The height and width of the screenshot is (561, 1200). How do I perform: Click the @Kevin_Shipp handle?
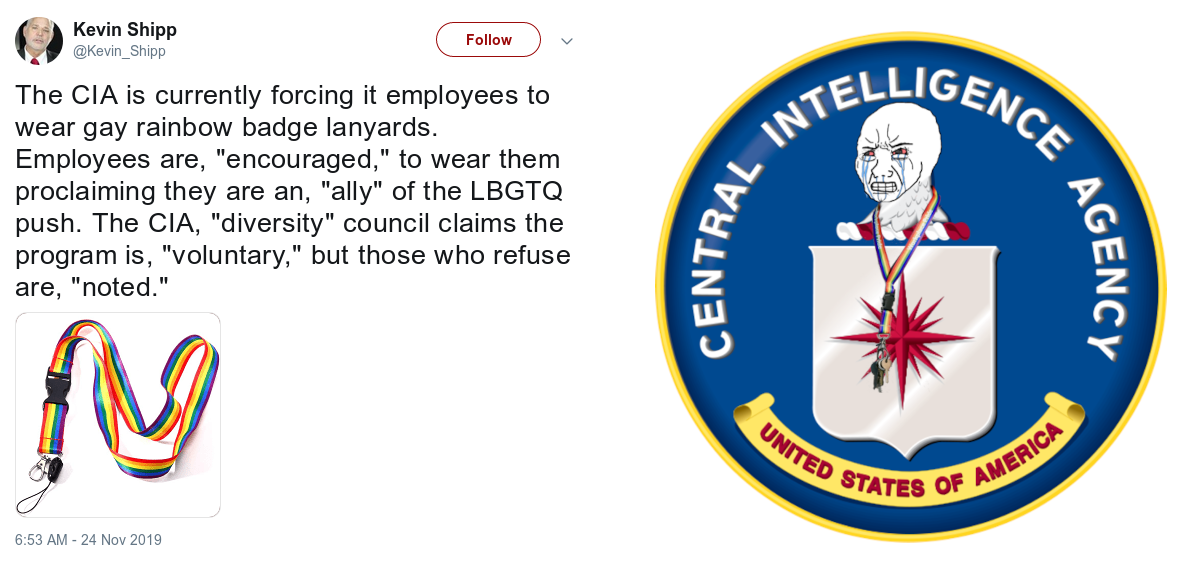click(x=119, y=51)
